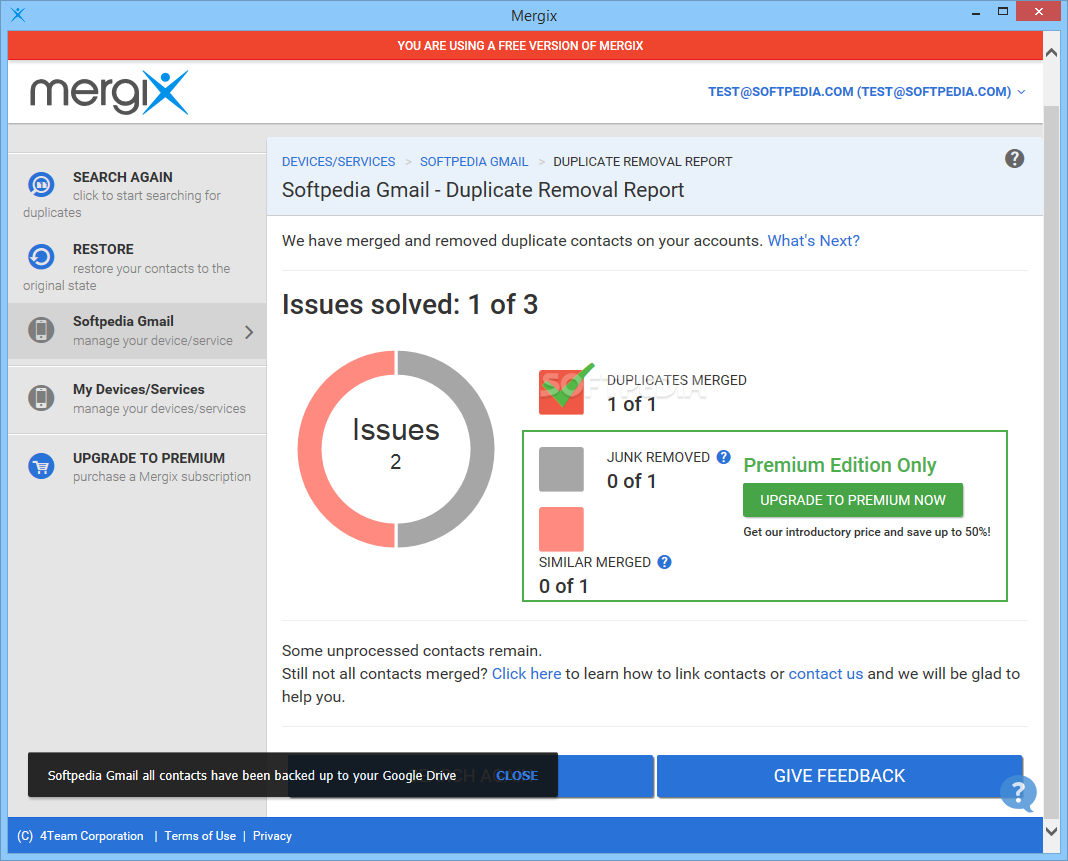Image resolution: width=1068 pixels, height=861 pixels.
Task: Click 'Some unprocessed contacts remain.' text
Action: click(412, 651)
